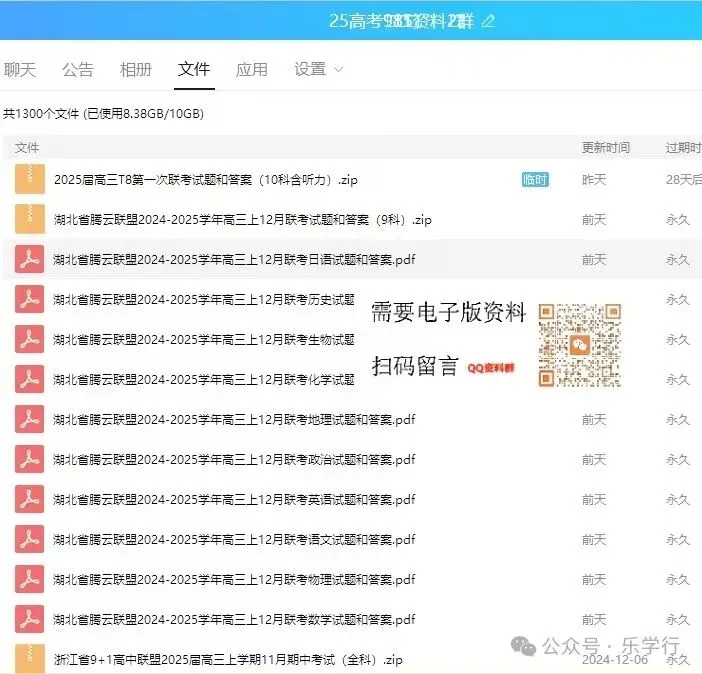The width and height of the screenshot is (702, 674).
Task: Open 联考生物试题 file name
Action: (x=204, y=339)
